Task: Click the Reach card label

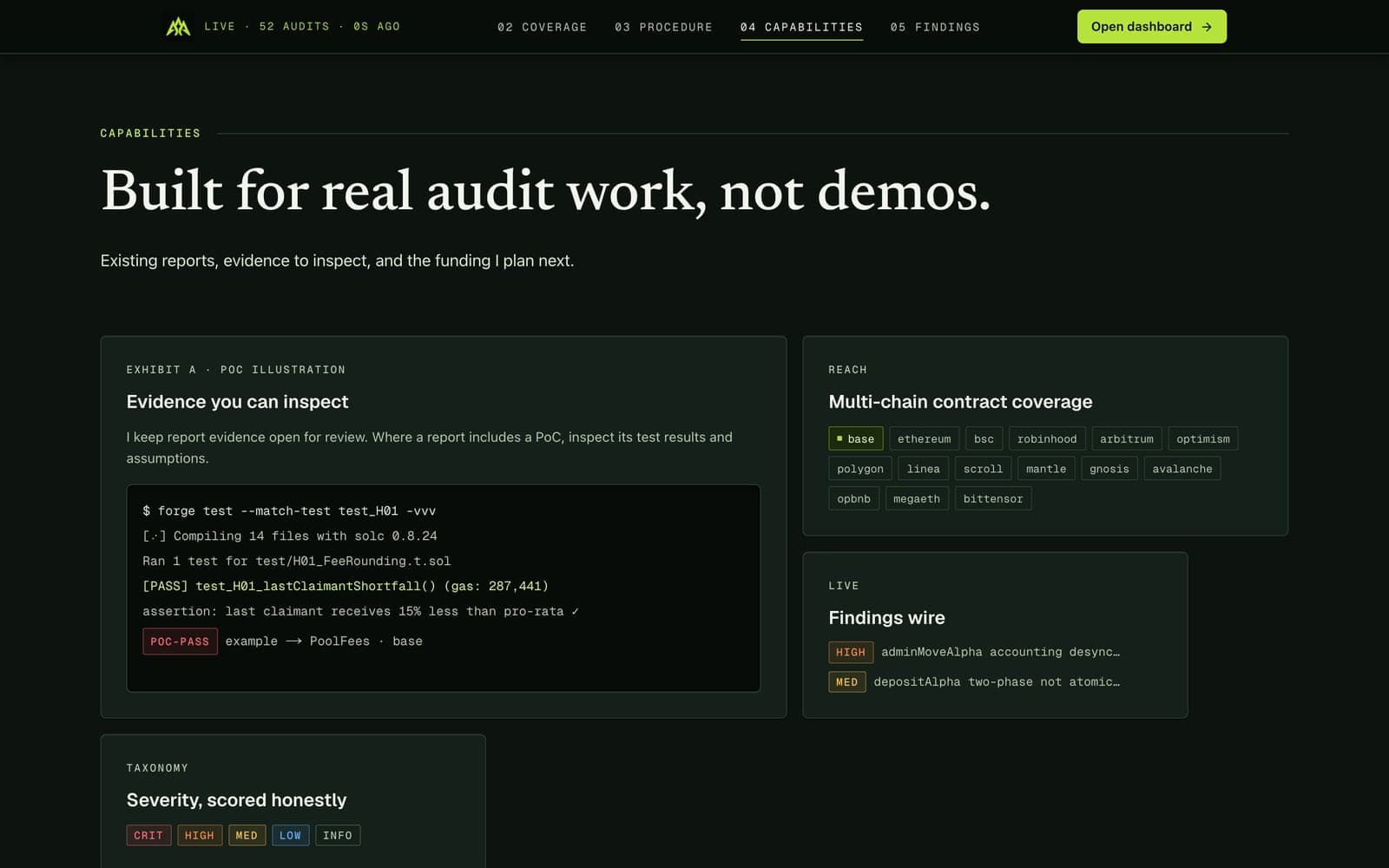Action: pyautogui.click(x=847, y=370)
